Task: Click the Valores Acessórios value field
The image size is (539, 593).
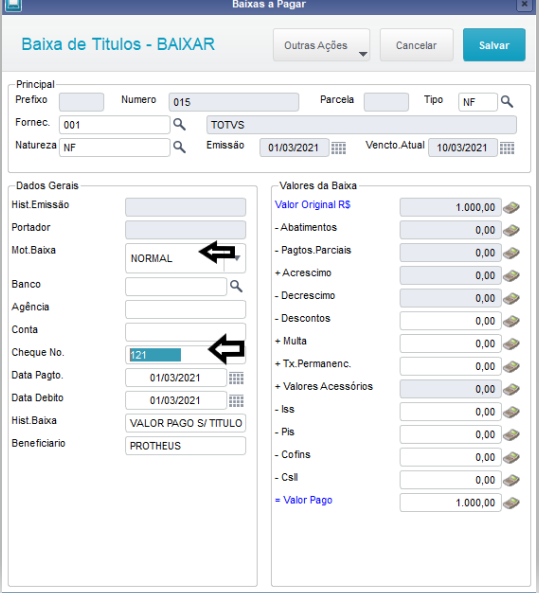Action: click(450, 389)
